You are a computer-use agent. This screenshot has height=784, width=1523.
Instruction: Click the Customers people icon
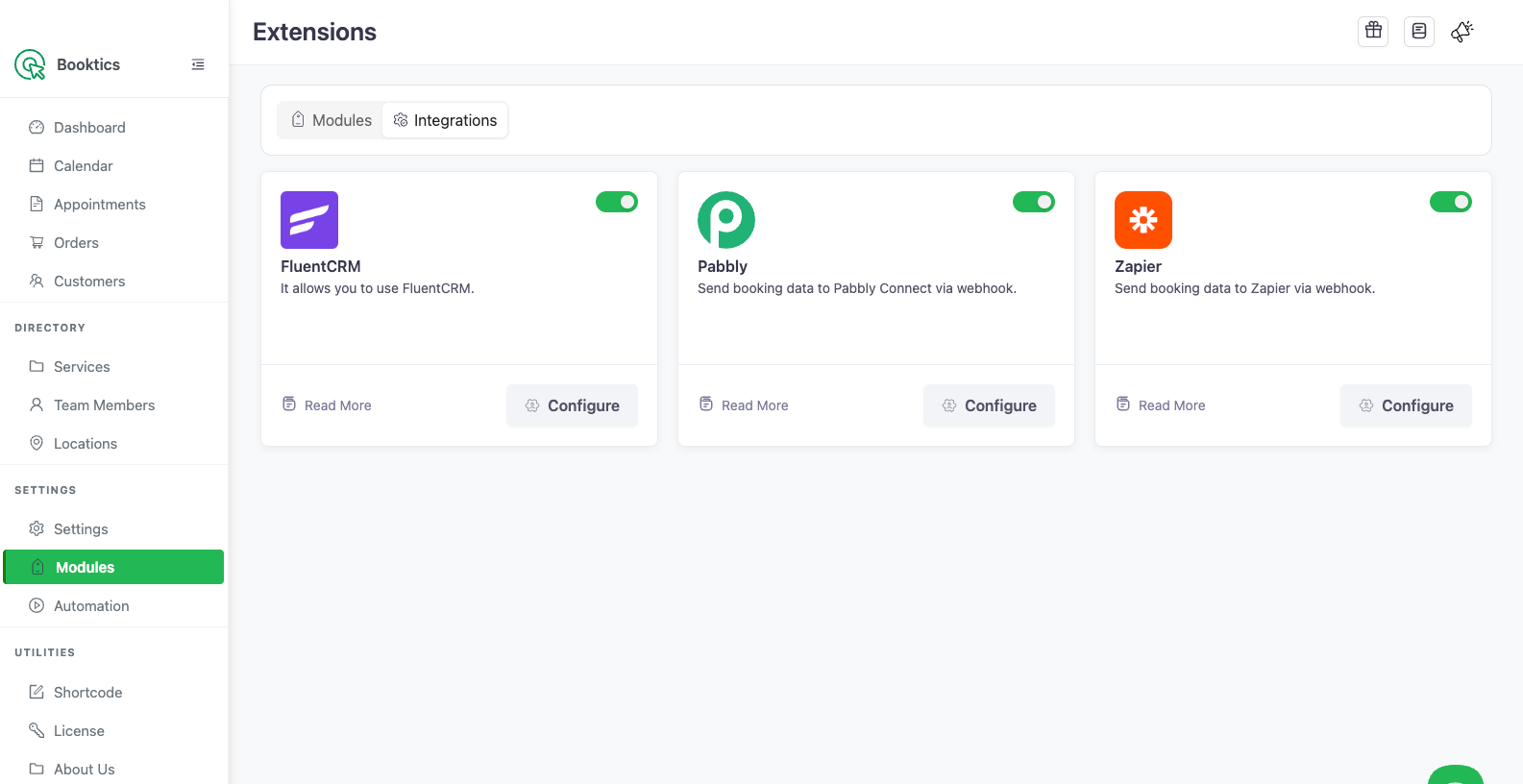click(x=37, y=281)
